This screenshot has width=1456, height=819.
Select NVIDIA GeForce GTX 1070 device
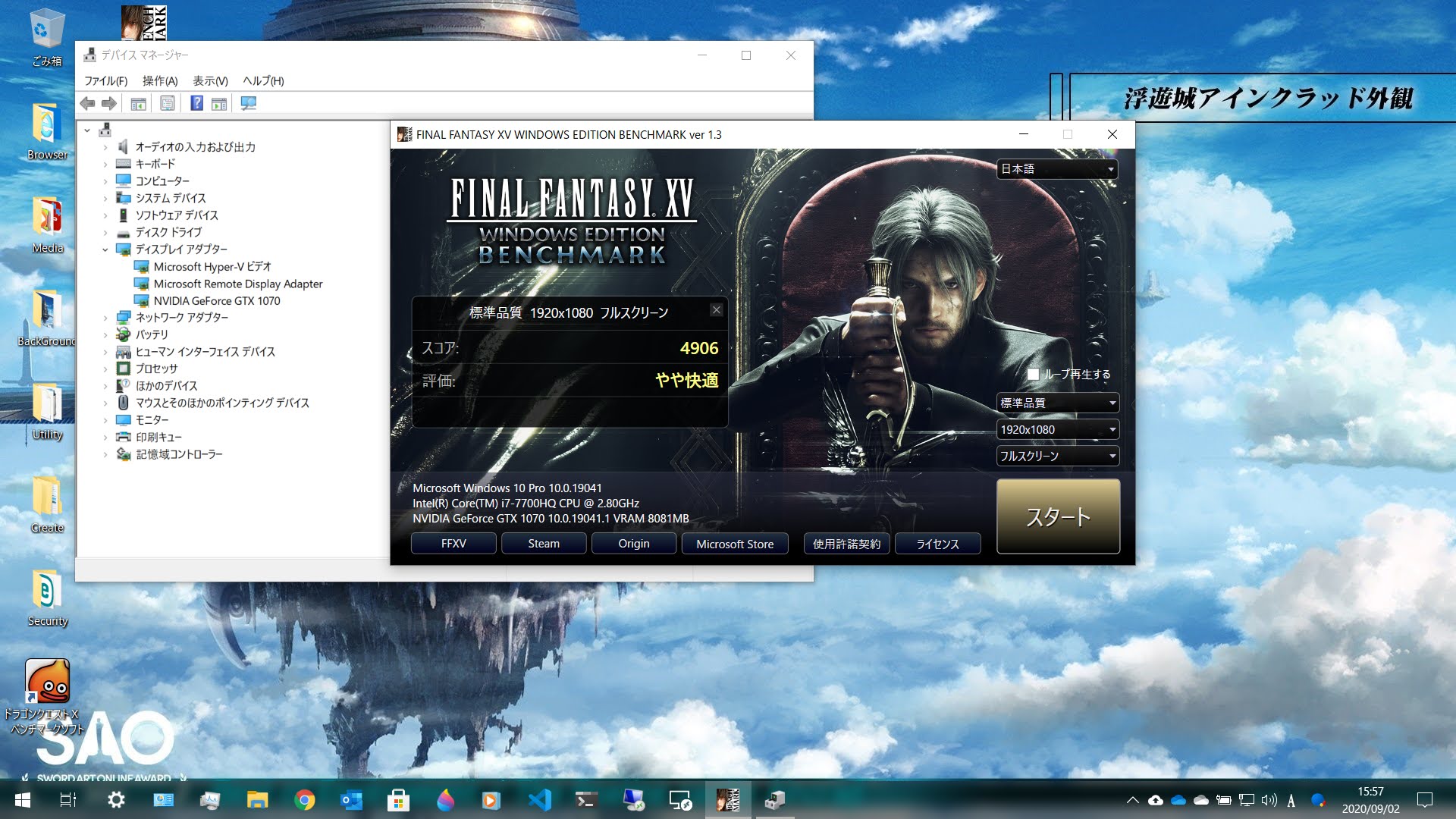click(216, 301)
